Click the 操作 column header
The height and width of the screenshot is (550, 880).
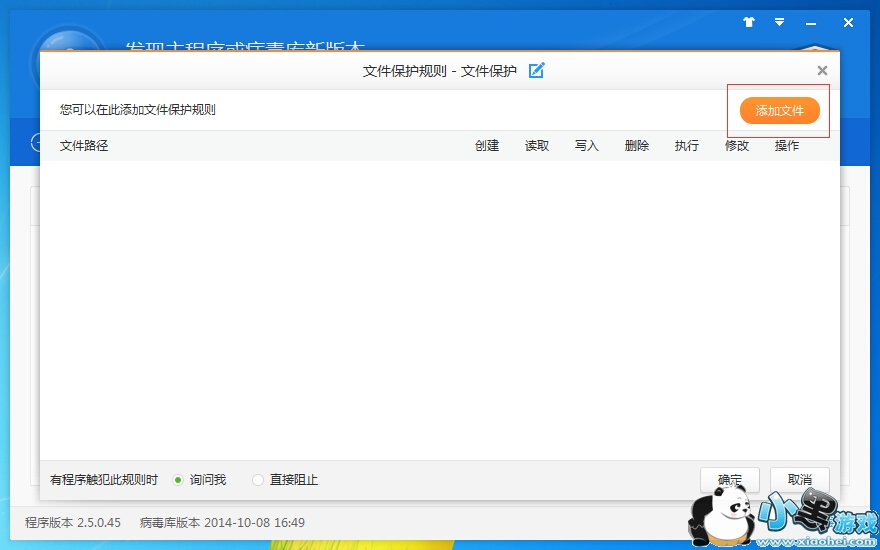pyautogui.click(x=786, y=146)
